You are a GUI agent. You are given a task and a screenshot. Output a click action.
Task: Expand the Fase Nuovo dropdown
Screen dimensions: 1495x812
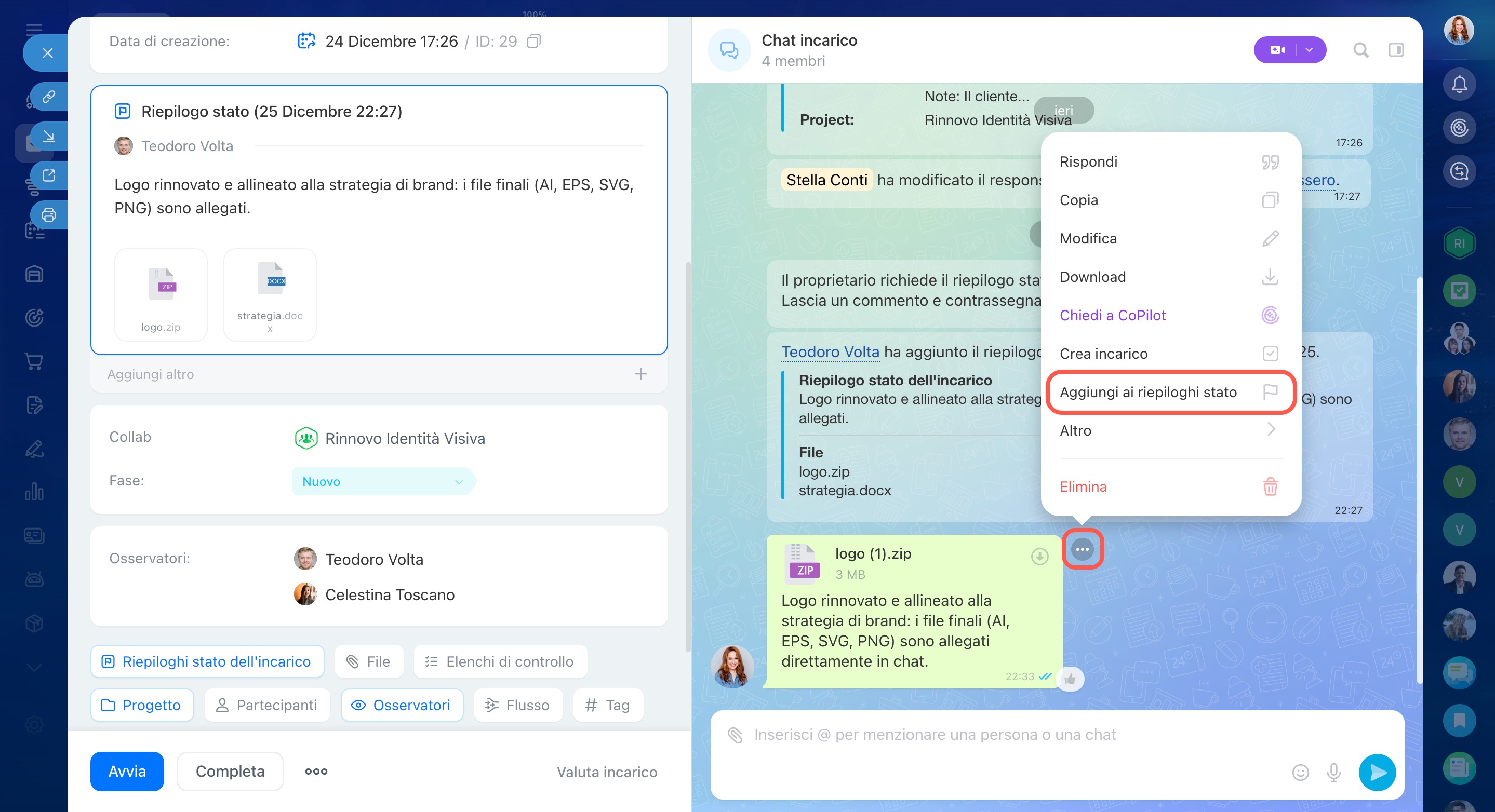(459, 481)
